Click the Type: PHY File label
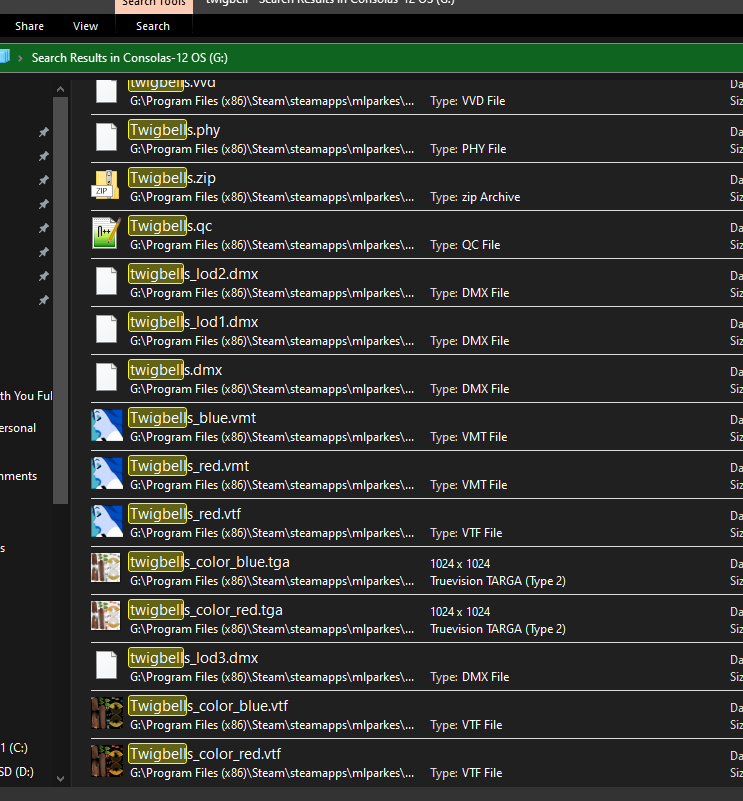The image size is (743, 801). pos(468,149)
